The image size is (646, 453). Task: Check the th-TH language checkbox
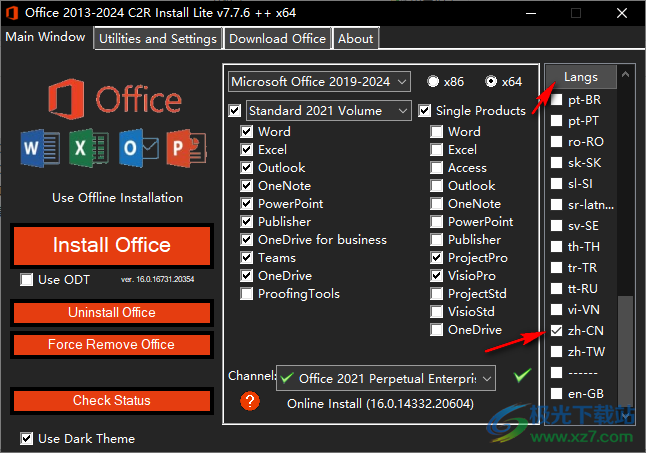tap(557, 247)
